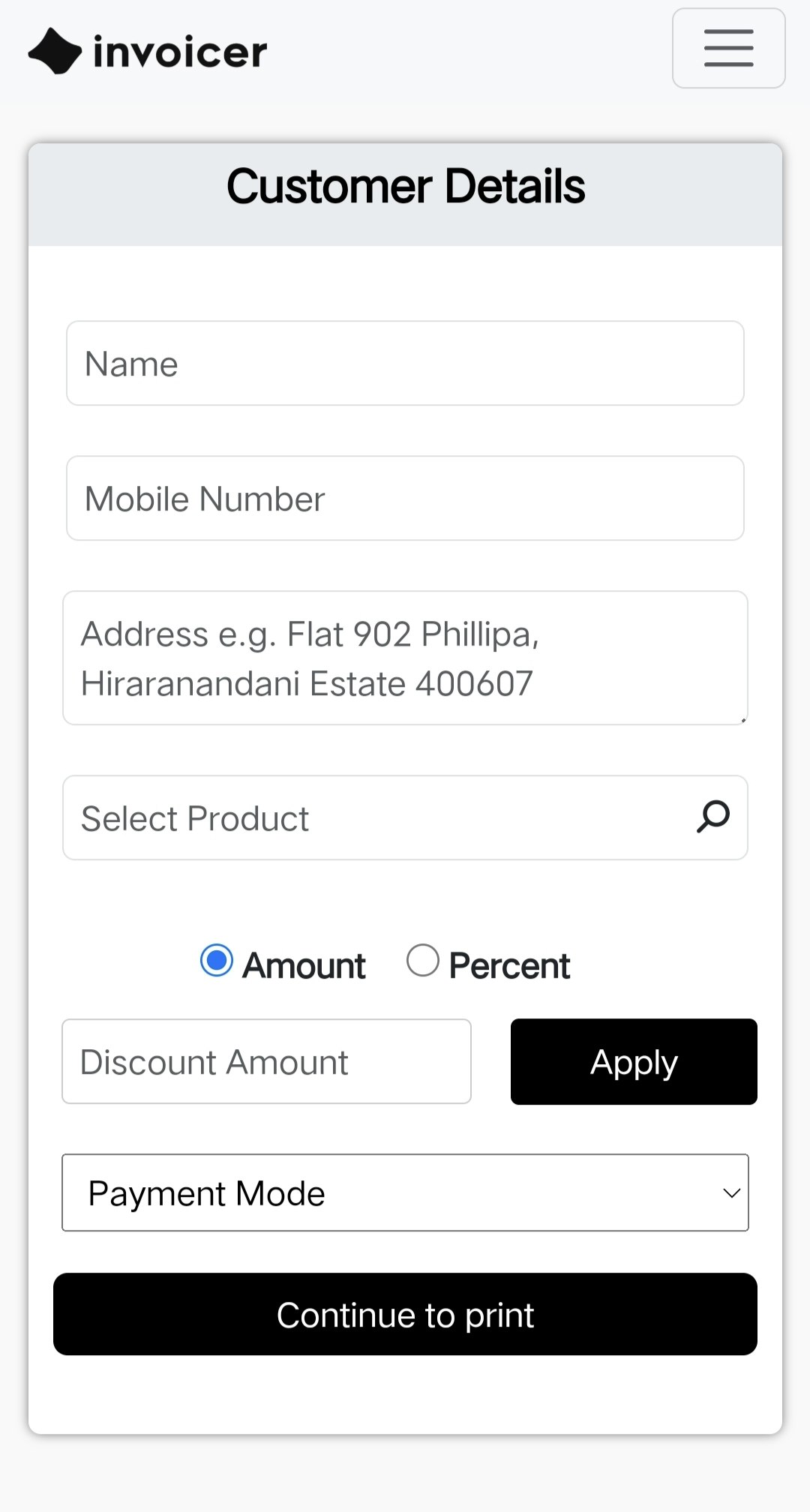Click the Percent label text
The width and height of the screenshot is (810, 1512).
click(509, 966)
